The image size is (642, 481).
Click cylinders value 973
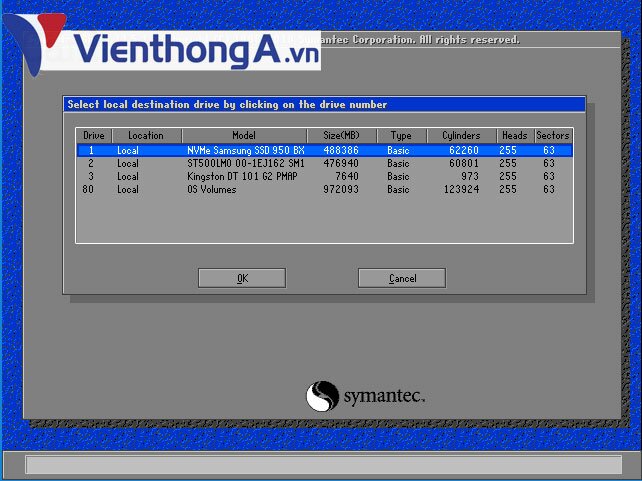pyautogui.click(x=470, y=176)
